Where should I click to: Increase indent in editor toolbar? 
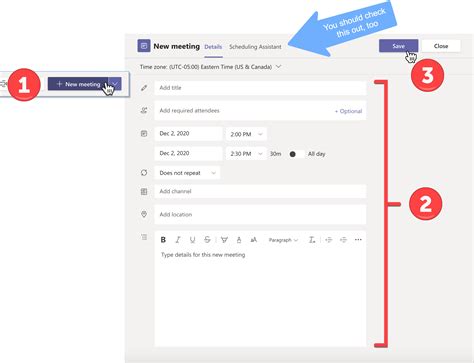[343, 240]
